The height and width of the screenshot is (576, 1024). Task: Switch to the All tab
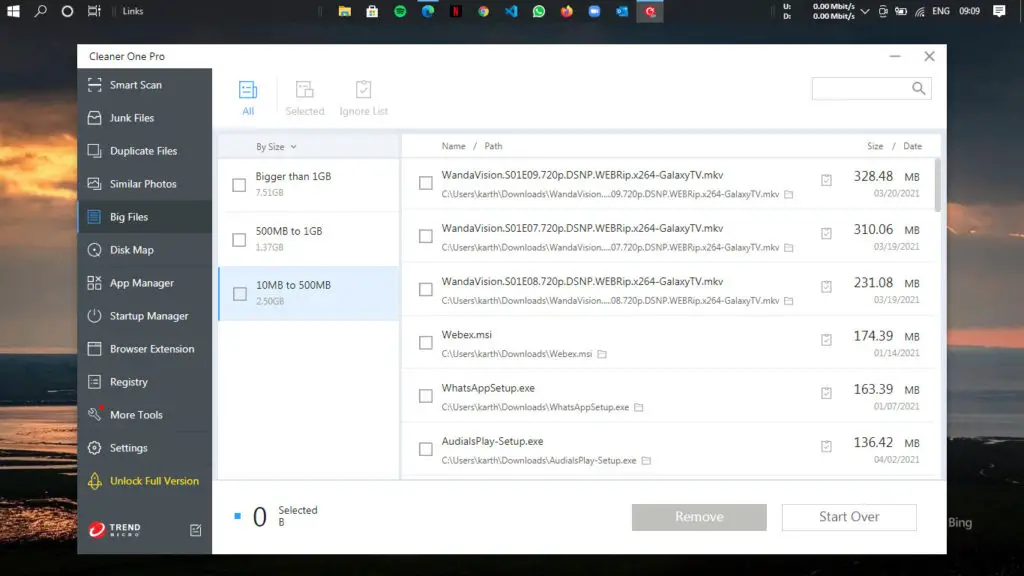[248, 98]
